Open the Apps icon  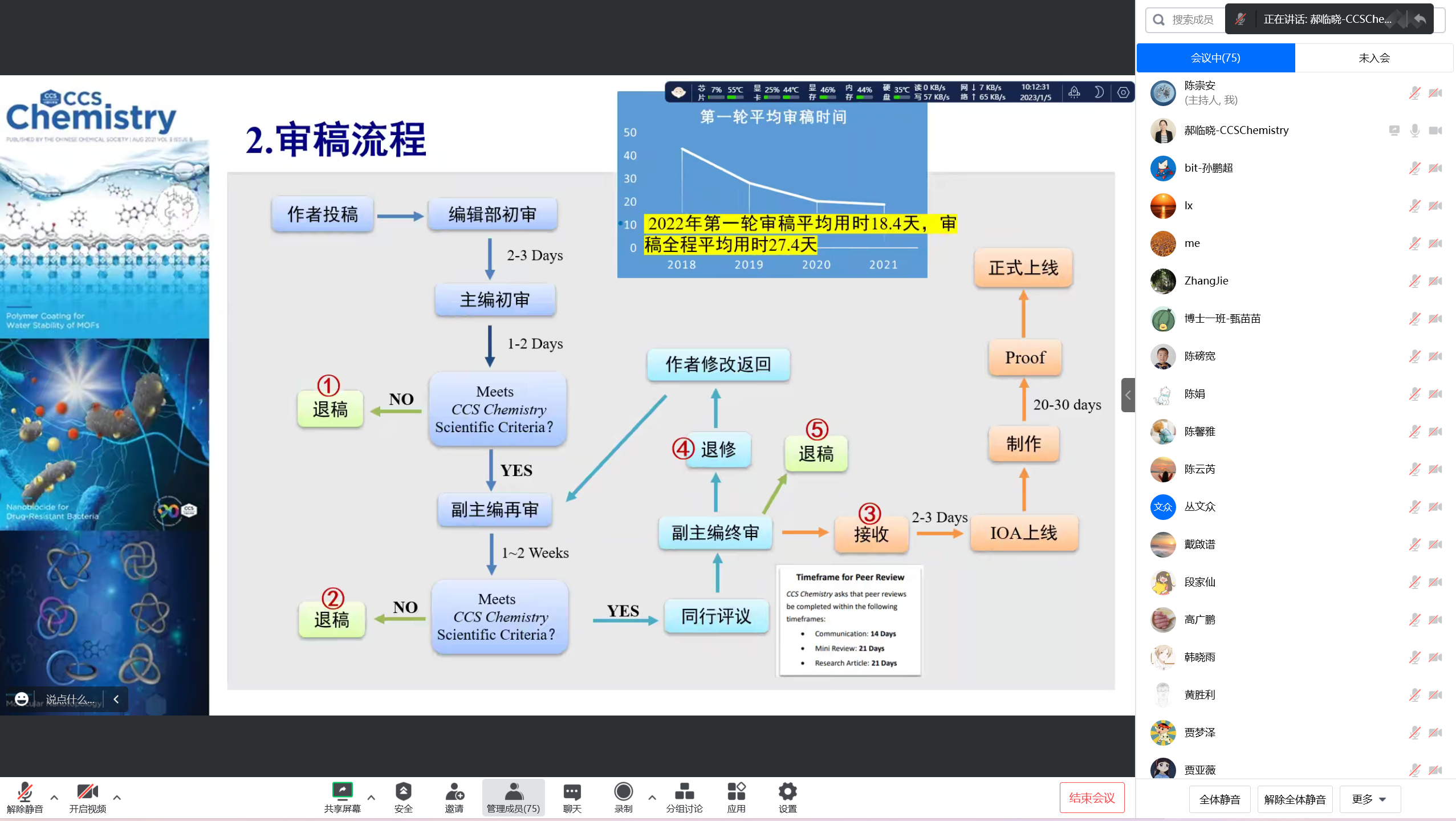click(x=736, y=791)
